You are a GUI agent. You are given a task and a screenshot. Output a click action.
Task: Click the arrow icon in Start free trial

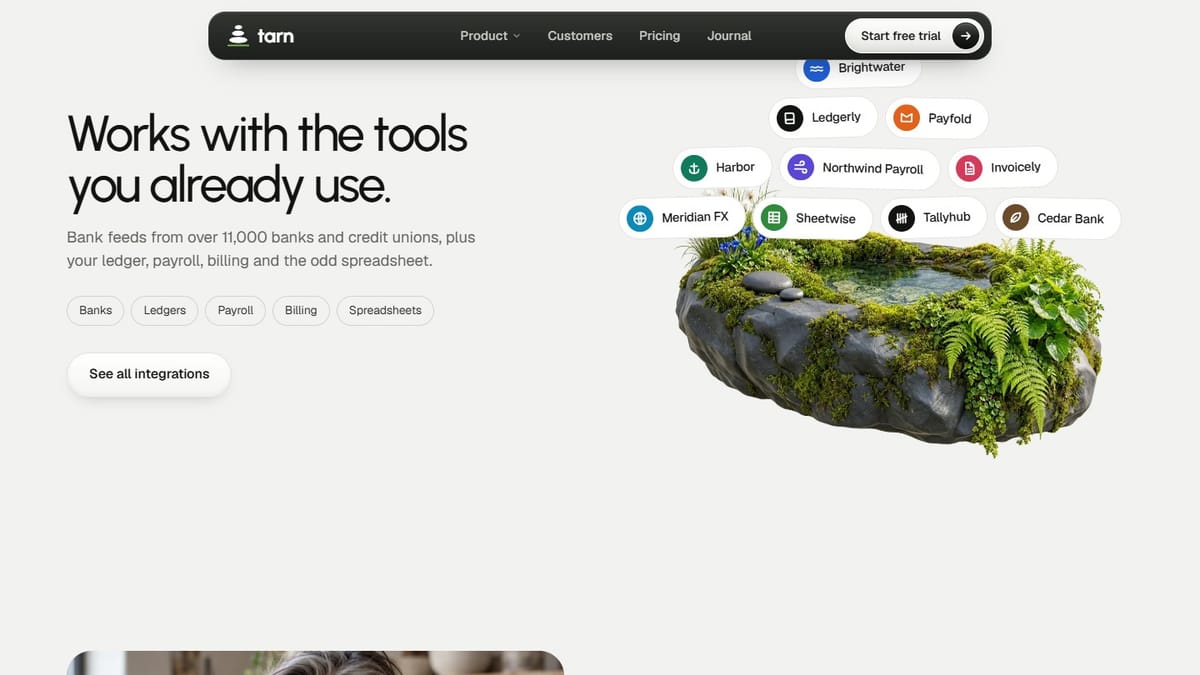tap(965, 36)
